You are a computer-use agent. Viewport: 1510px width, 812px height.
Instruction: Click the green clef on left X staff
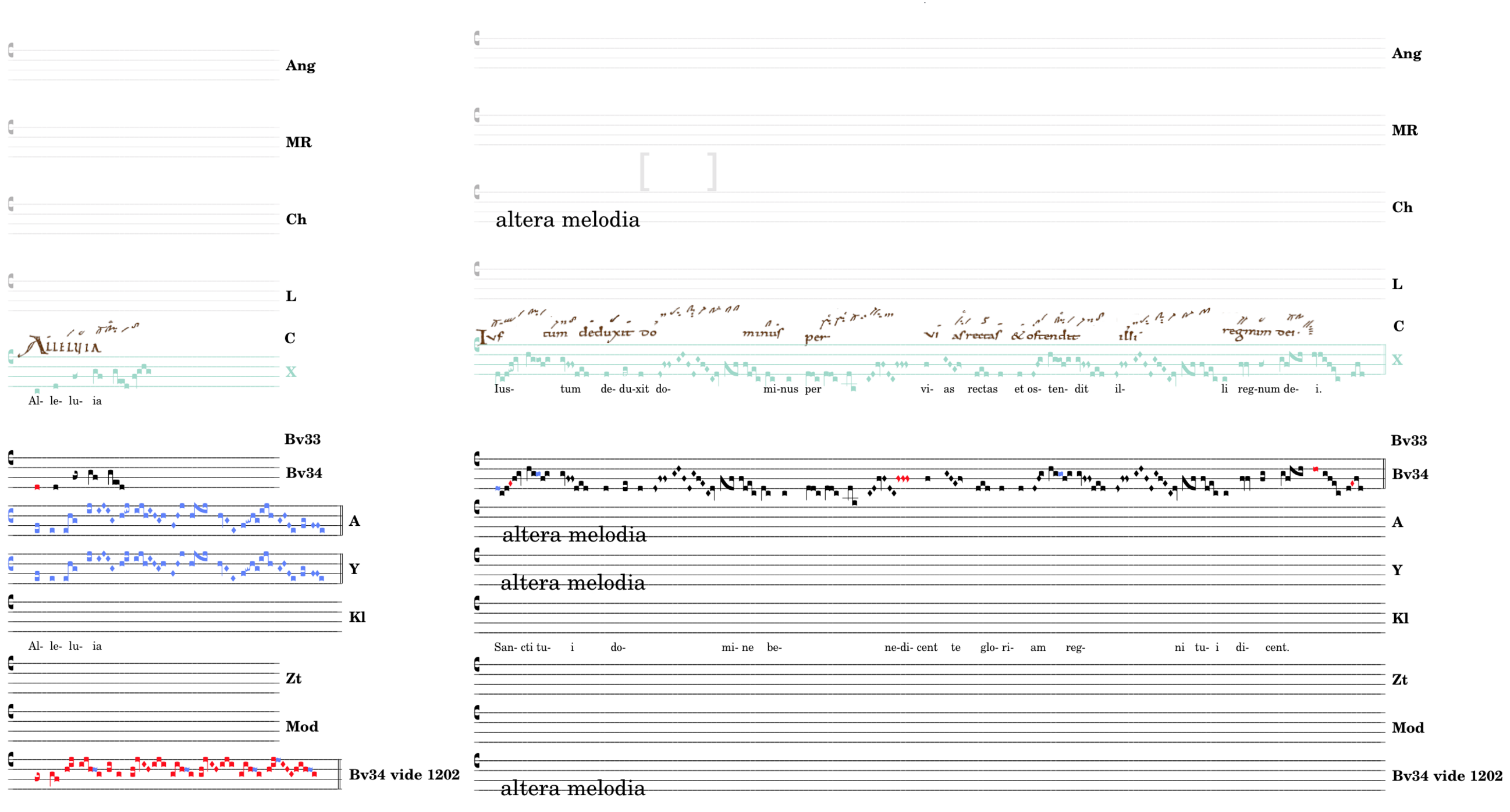(10, 357)
